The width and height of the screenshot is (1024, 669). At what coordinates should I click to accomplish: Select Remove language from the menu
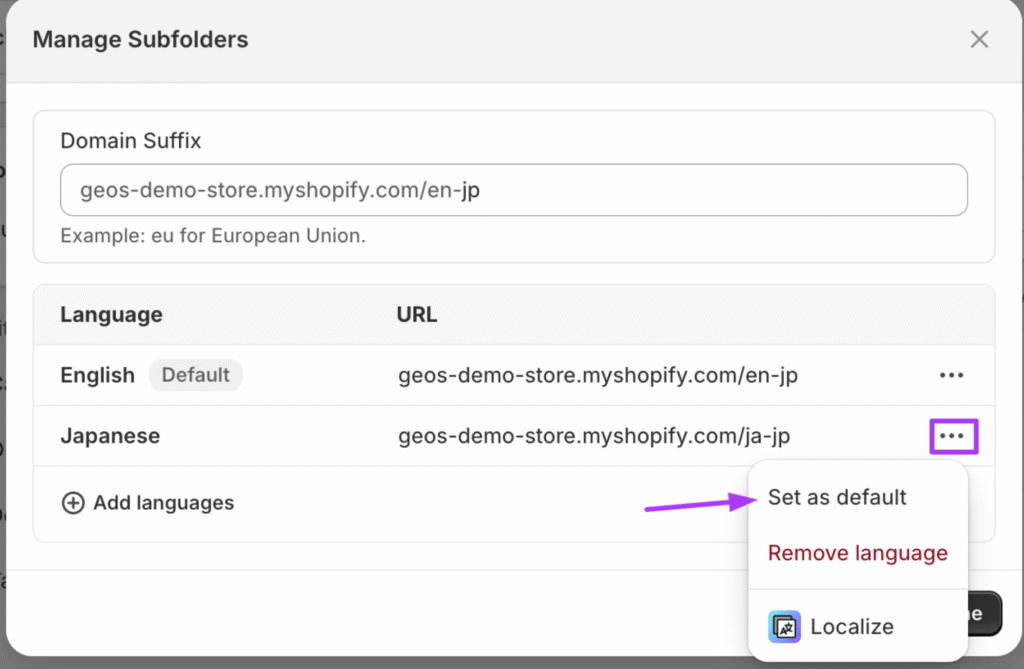pos(857,553)
